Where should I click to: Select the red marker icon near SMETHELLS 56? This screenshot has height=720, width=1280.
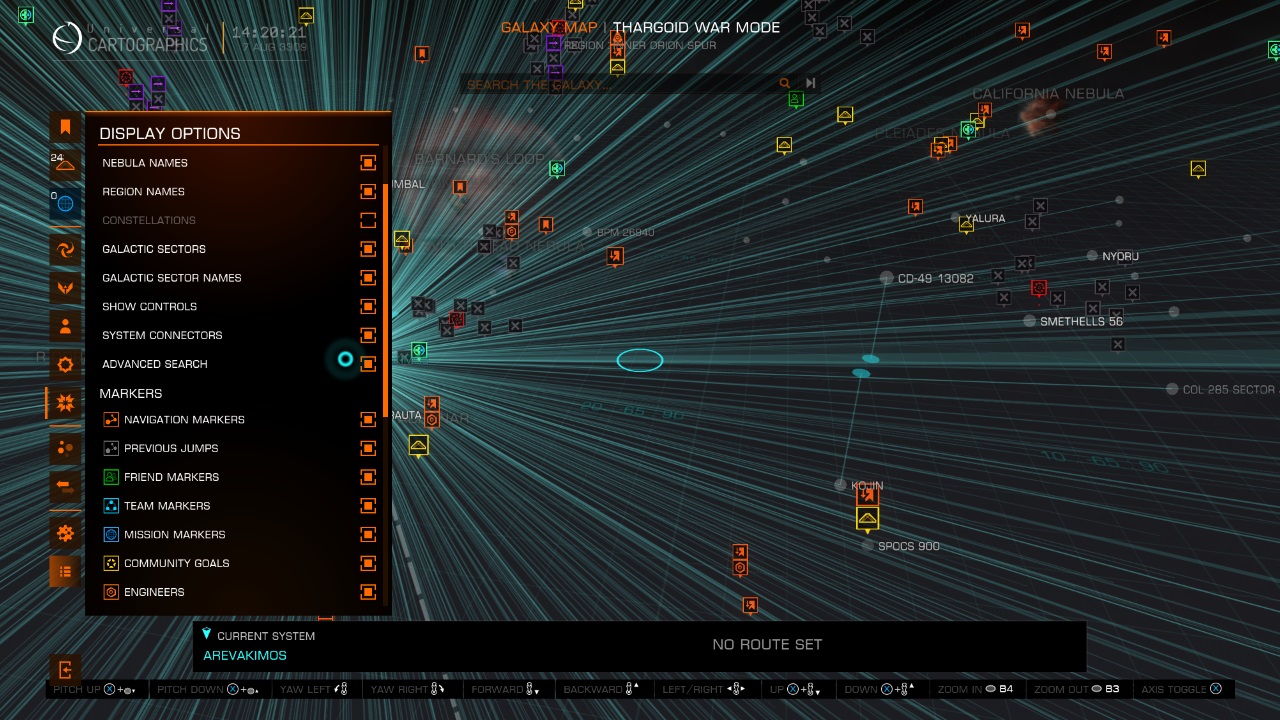coord(1039,288)
